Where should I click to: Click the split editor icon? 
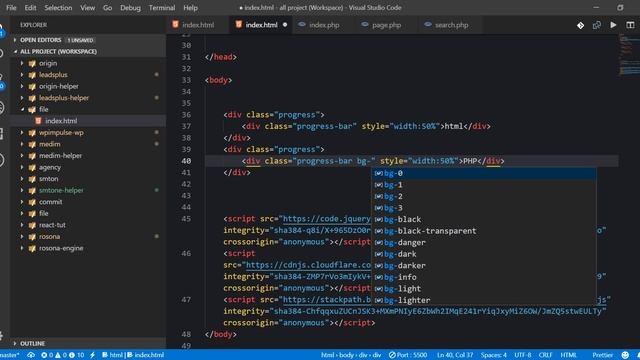click(x=630, y=25)
